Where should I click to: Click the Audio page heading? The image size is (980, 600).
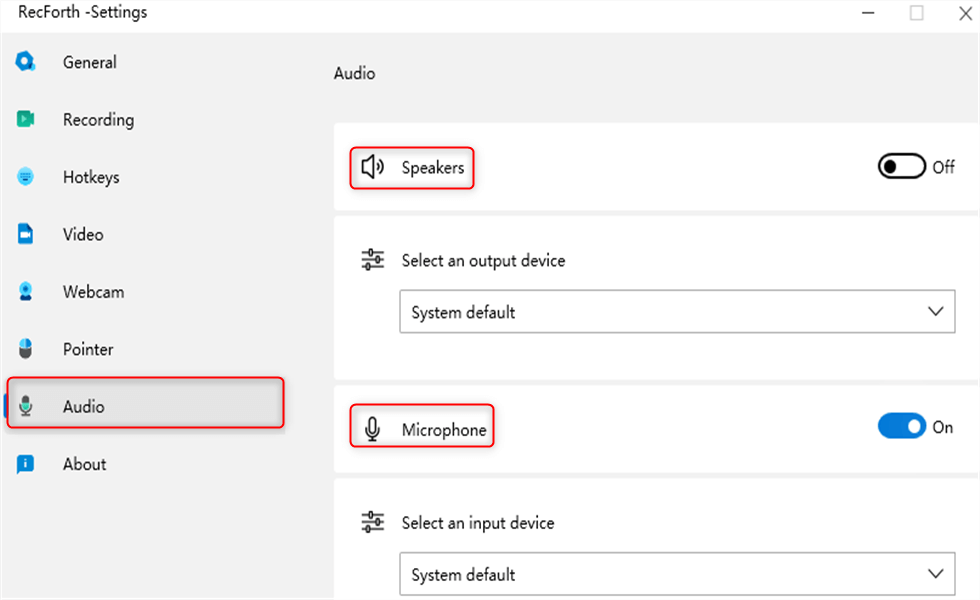point(354,73)
